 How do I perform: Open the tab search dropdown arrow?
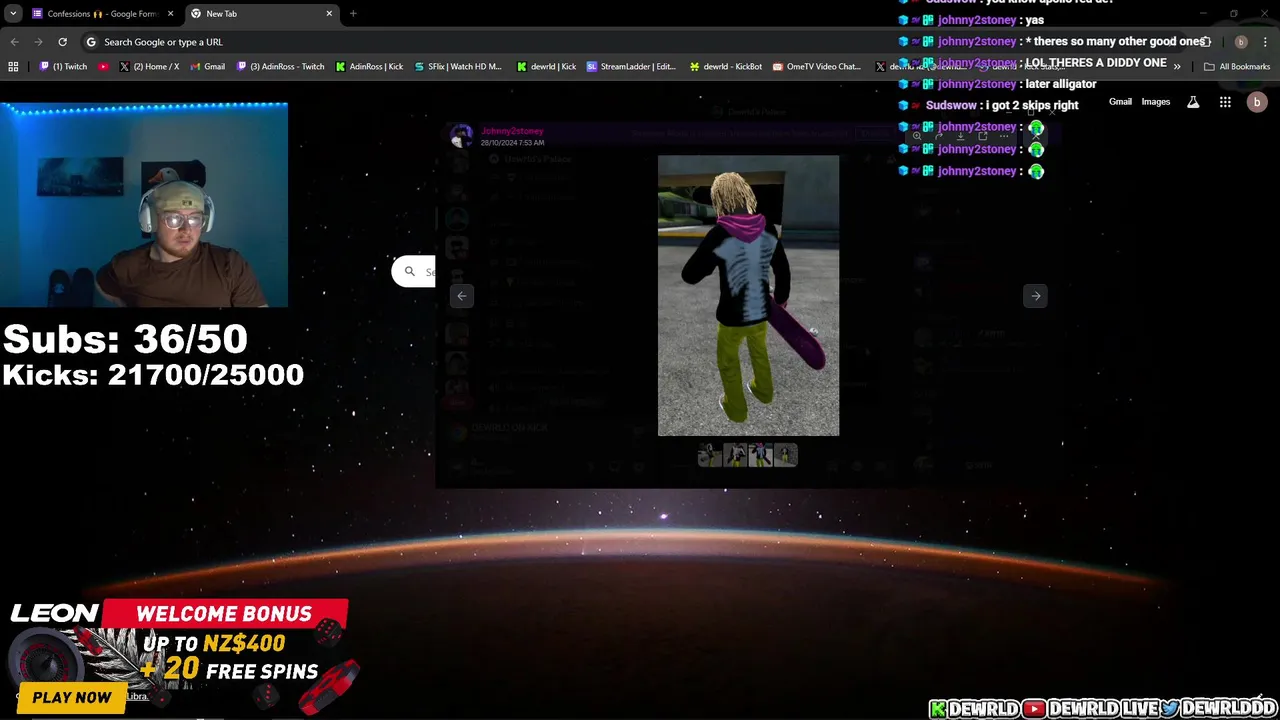[x=13, y=14]
